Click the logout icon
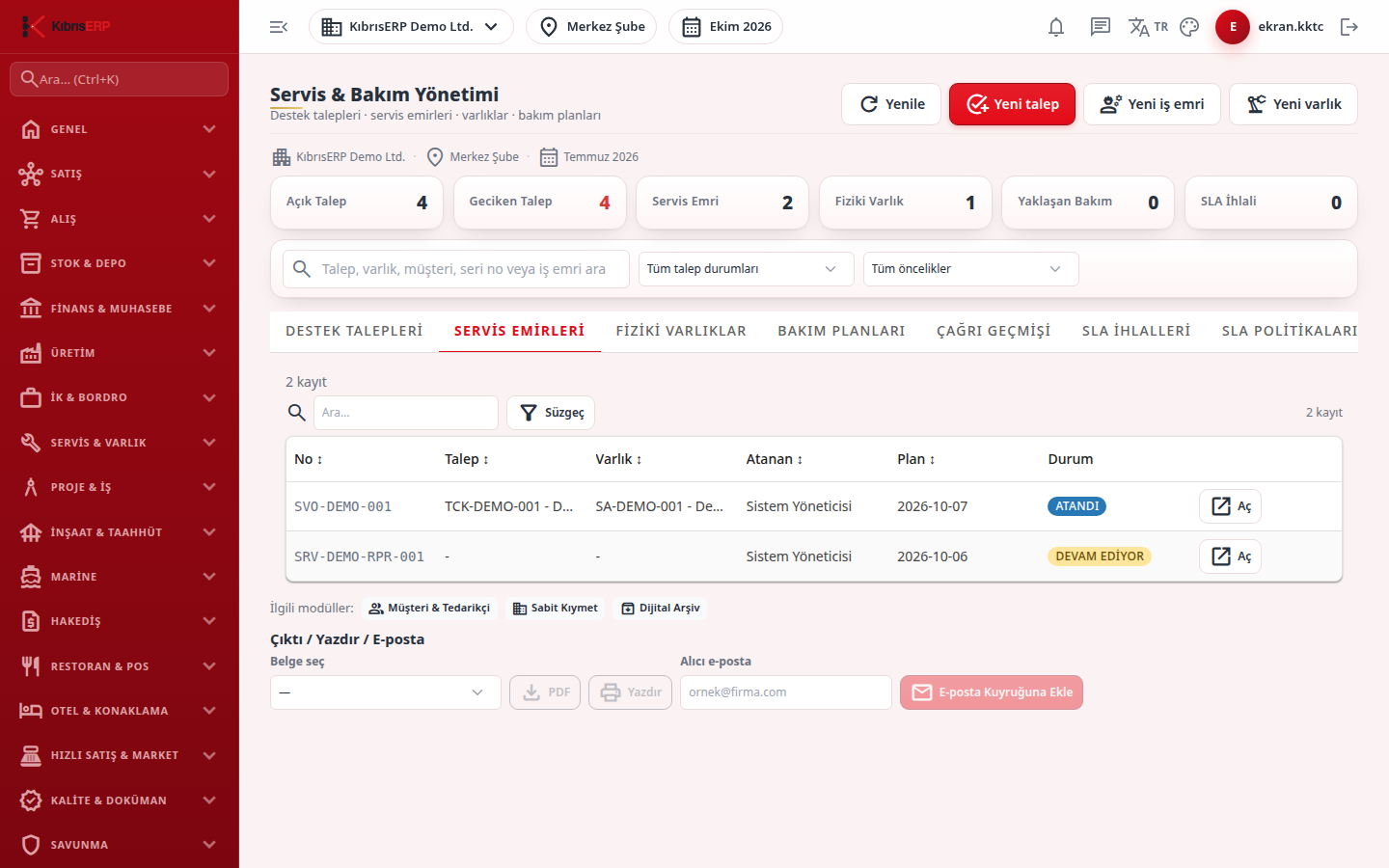Viewport: 1389px width, 868px height. click(1349, 27)
